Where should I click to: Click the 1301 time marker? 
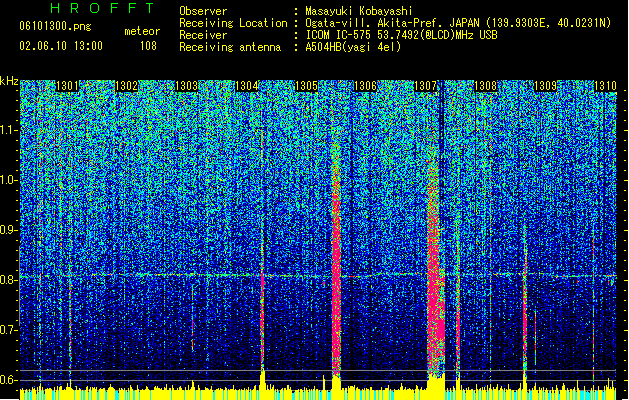click(x=67, y=86)
